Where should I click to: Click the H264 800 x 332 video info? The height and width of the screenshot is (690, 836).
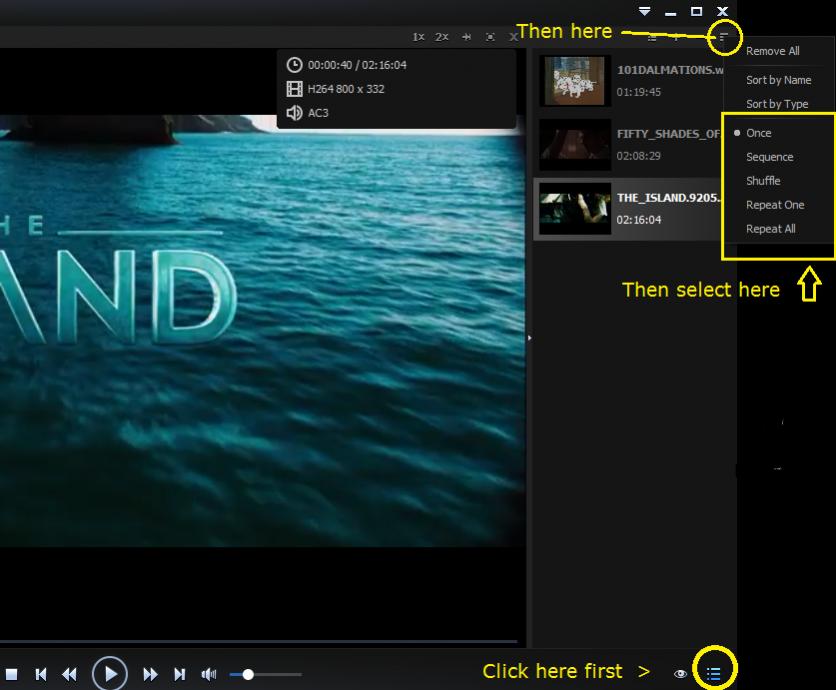pos(345,89)
